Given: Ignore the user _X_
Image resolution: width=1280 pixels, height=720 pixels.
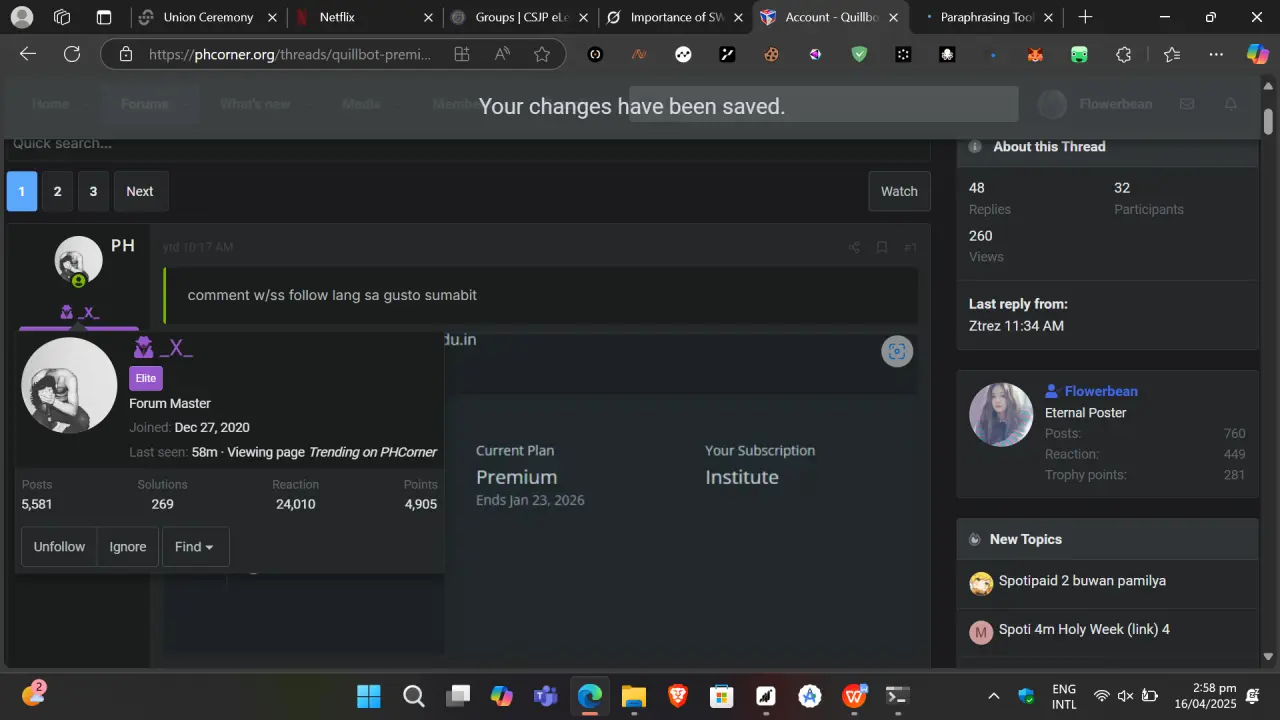Looking at the screenshot, I should (x=128, y=547).
